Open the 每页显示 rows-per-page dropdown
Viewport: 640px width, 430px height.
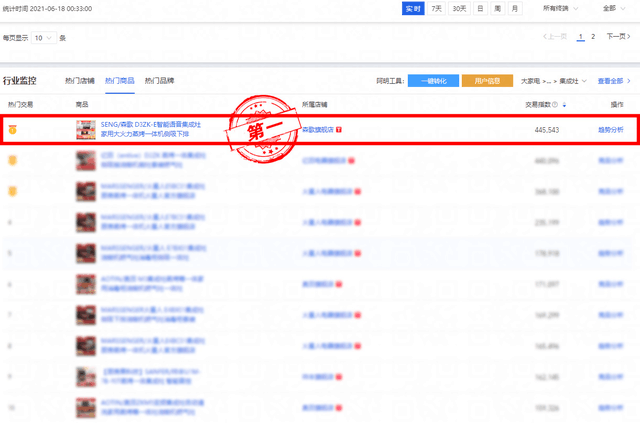click(x=44, y=38)
